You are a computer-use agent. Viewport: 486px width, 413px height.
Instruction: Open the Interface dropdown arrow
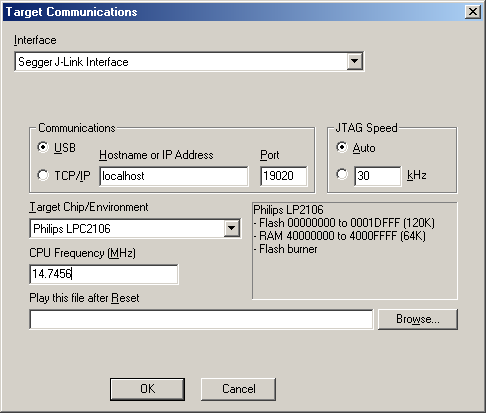click(354, 61)
